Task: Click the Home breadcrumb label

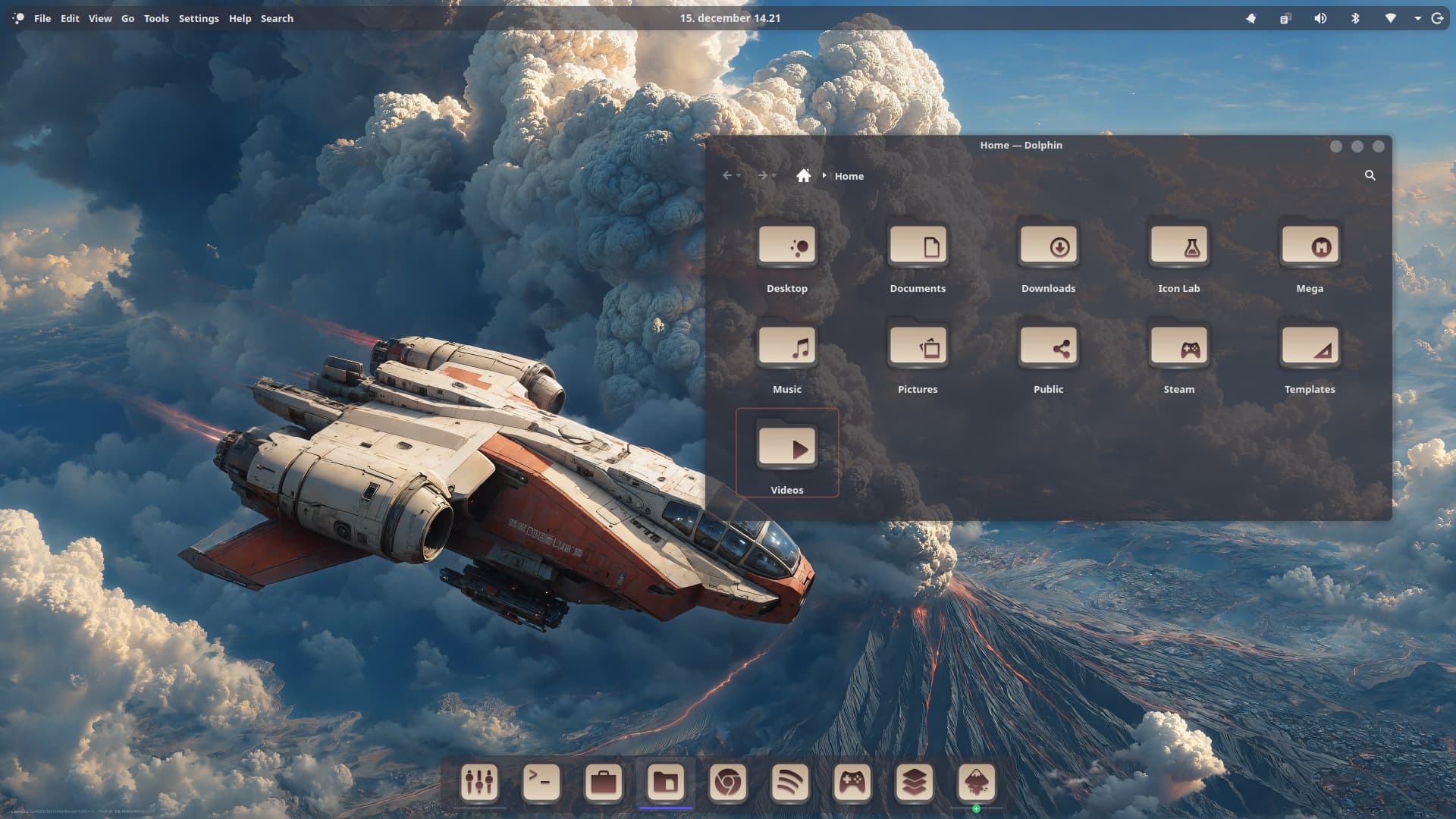Action: point(849,176)
